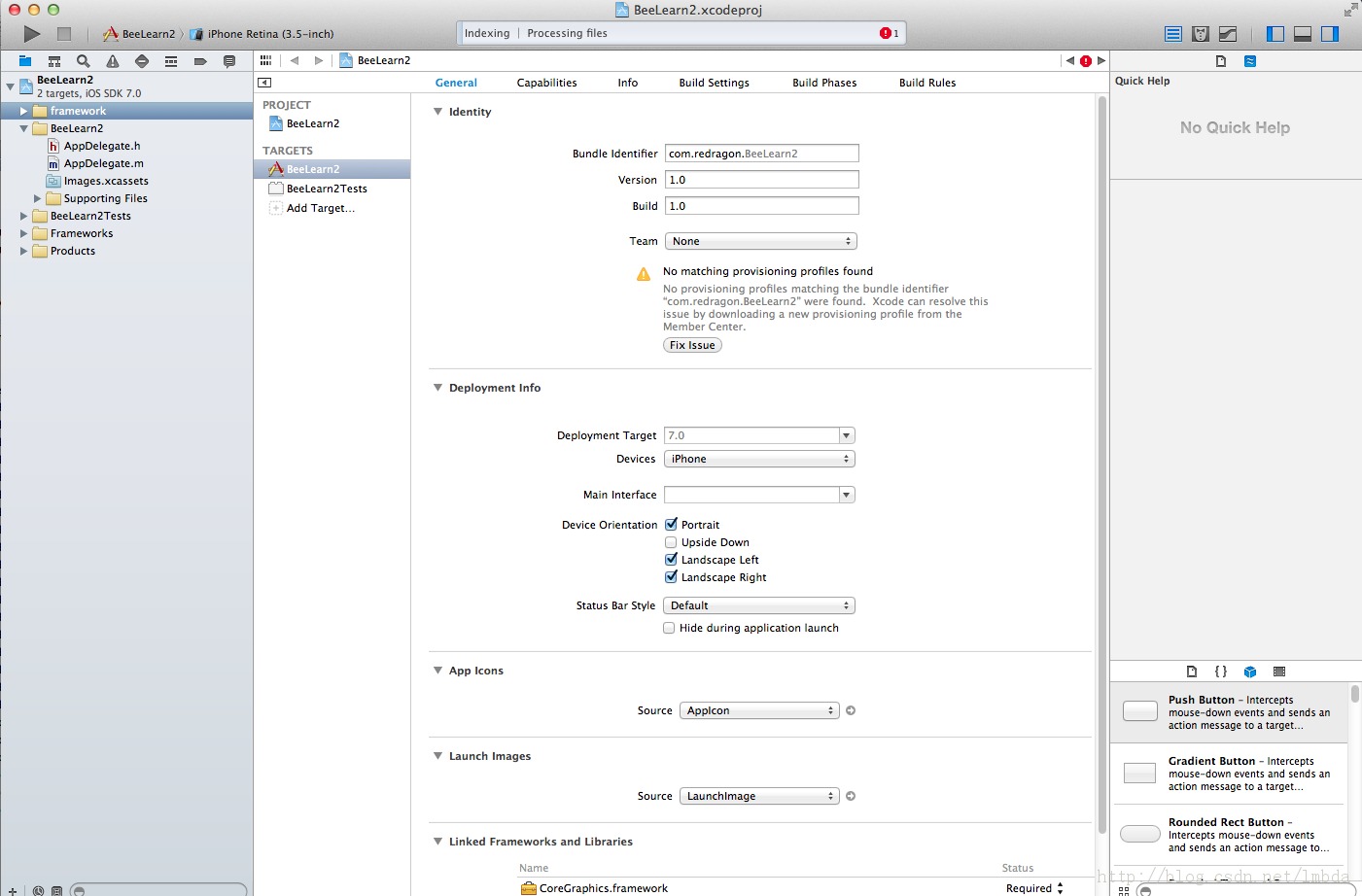Show the Quick Help inspector icon
The width and height of the screenshot is (1362, 896).
click(x=1250, y=61)
